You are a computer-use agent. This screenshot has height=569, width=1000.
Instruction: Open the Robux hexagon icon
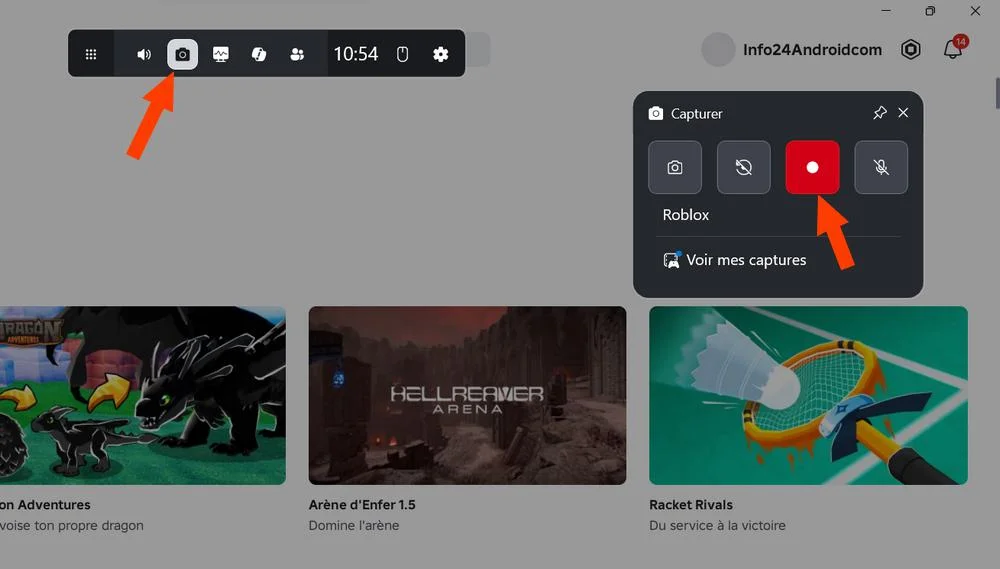[x=911, y=49]
